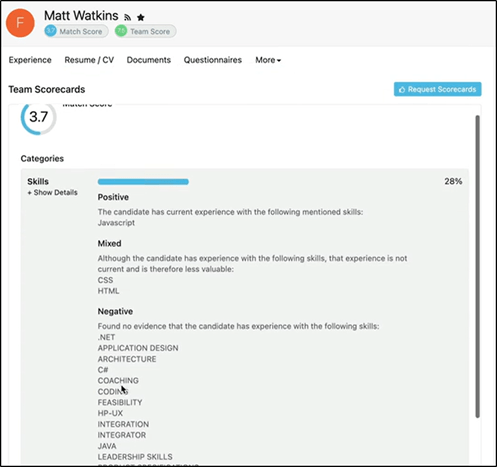
Task: Open the More dropdown menu
Action: pos(268,60)
